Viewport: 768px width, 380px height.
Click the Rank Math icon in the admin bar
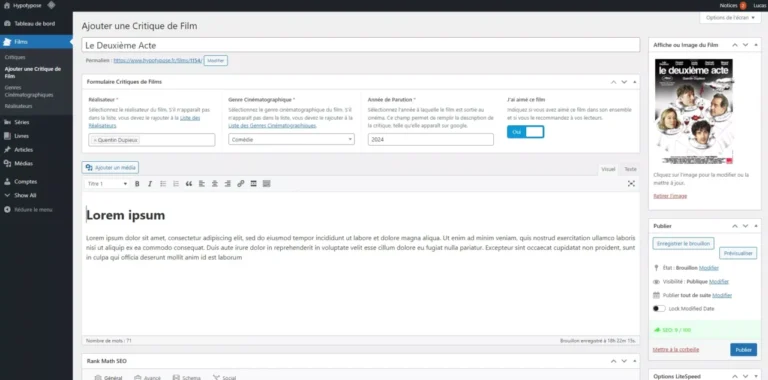tap(51, 5)
